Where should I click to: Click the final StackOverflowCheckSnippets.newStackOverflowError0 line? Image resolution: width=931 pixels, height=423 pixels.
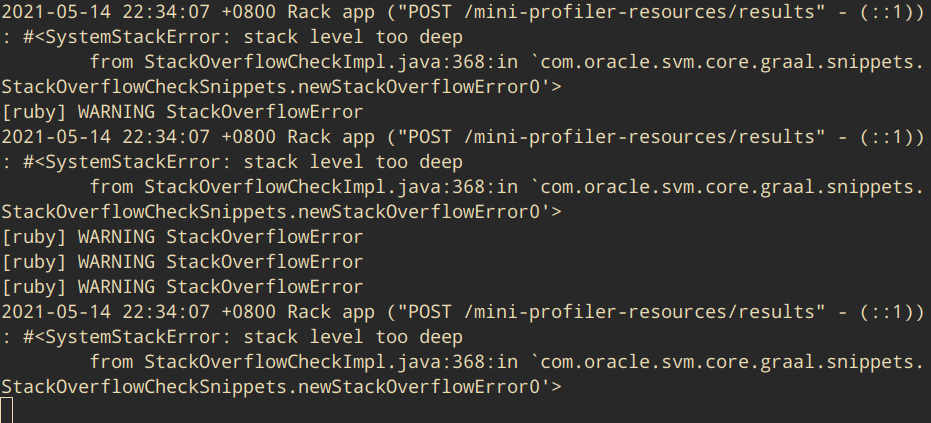pos(281,386)
